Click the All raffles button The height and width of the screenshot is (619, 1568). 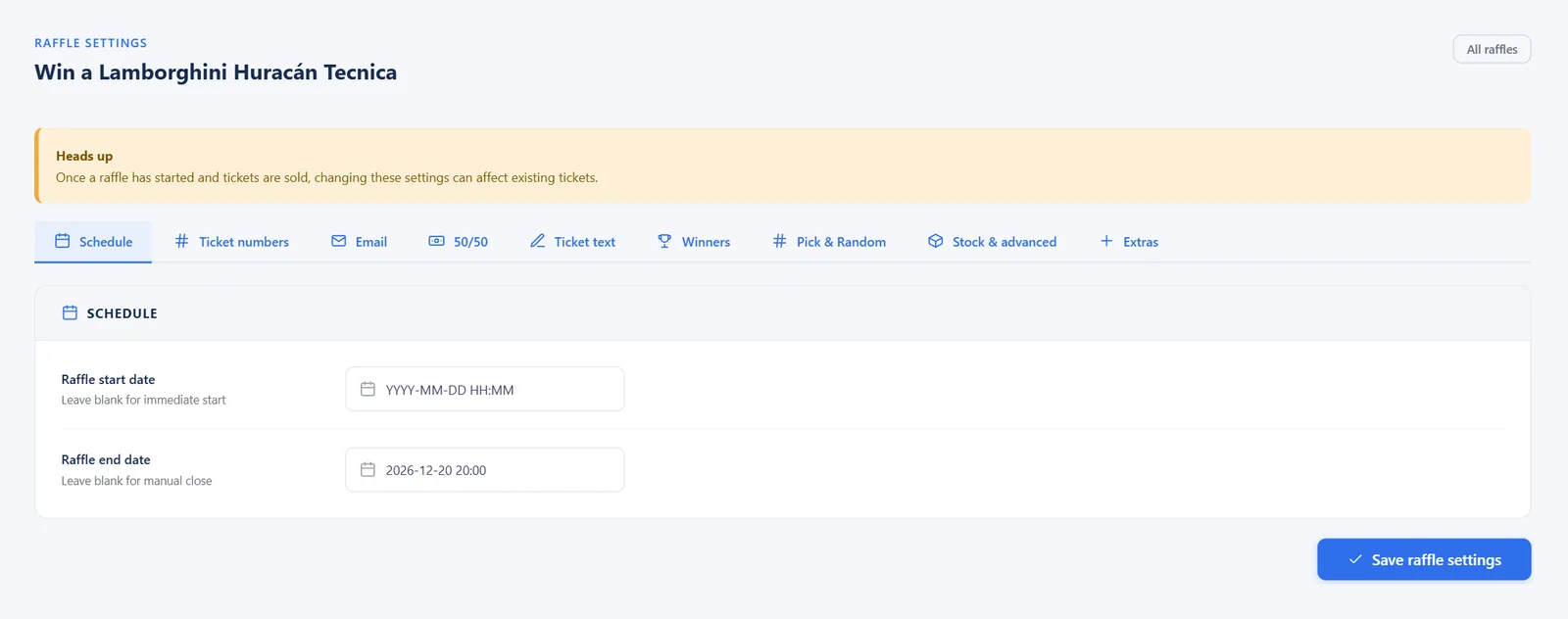1492,49
